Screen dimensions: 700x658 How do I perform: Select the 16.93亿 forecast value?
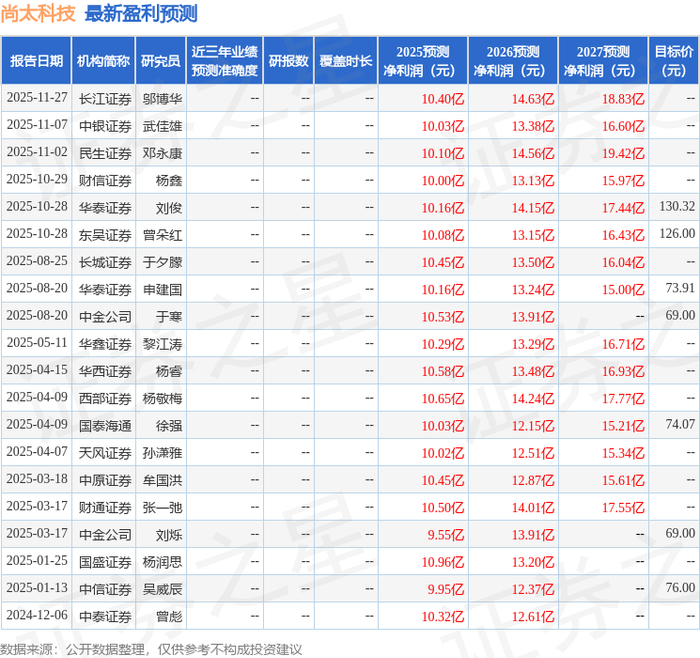pos(623,371)
